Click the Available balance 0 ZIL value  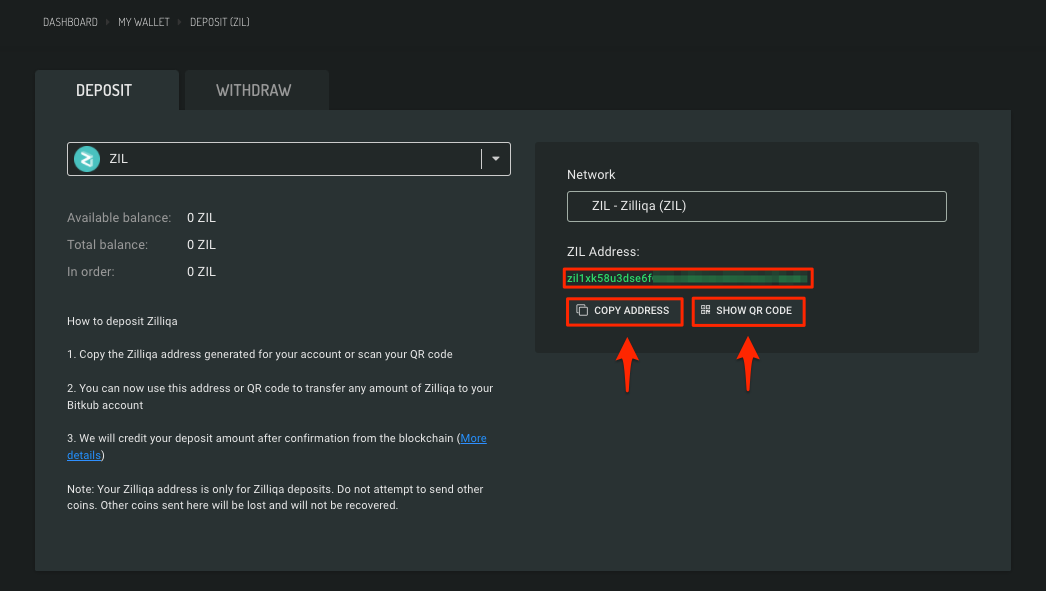click(x=201, y=218)
